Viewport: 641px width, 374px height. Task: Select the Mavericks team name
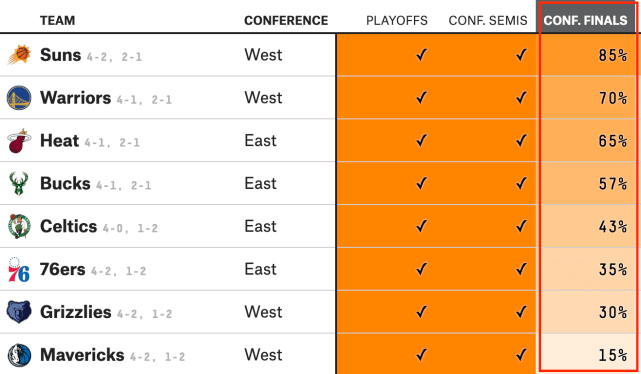(82, 355)
